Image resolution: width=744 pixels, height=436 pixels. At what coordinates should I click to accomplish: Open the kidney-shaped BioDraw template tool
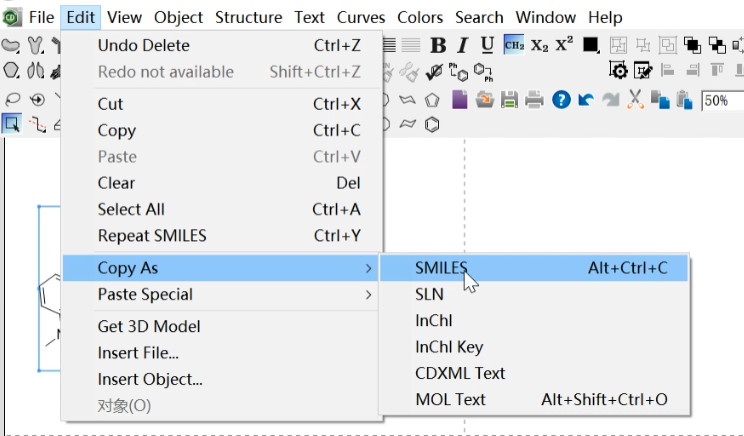pyautogui.click(x=11, y=46)
